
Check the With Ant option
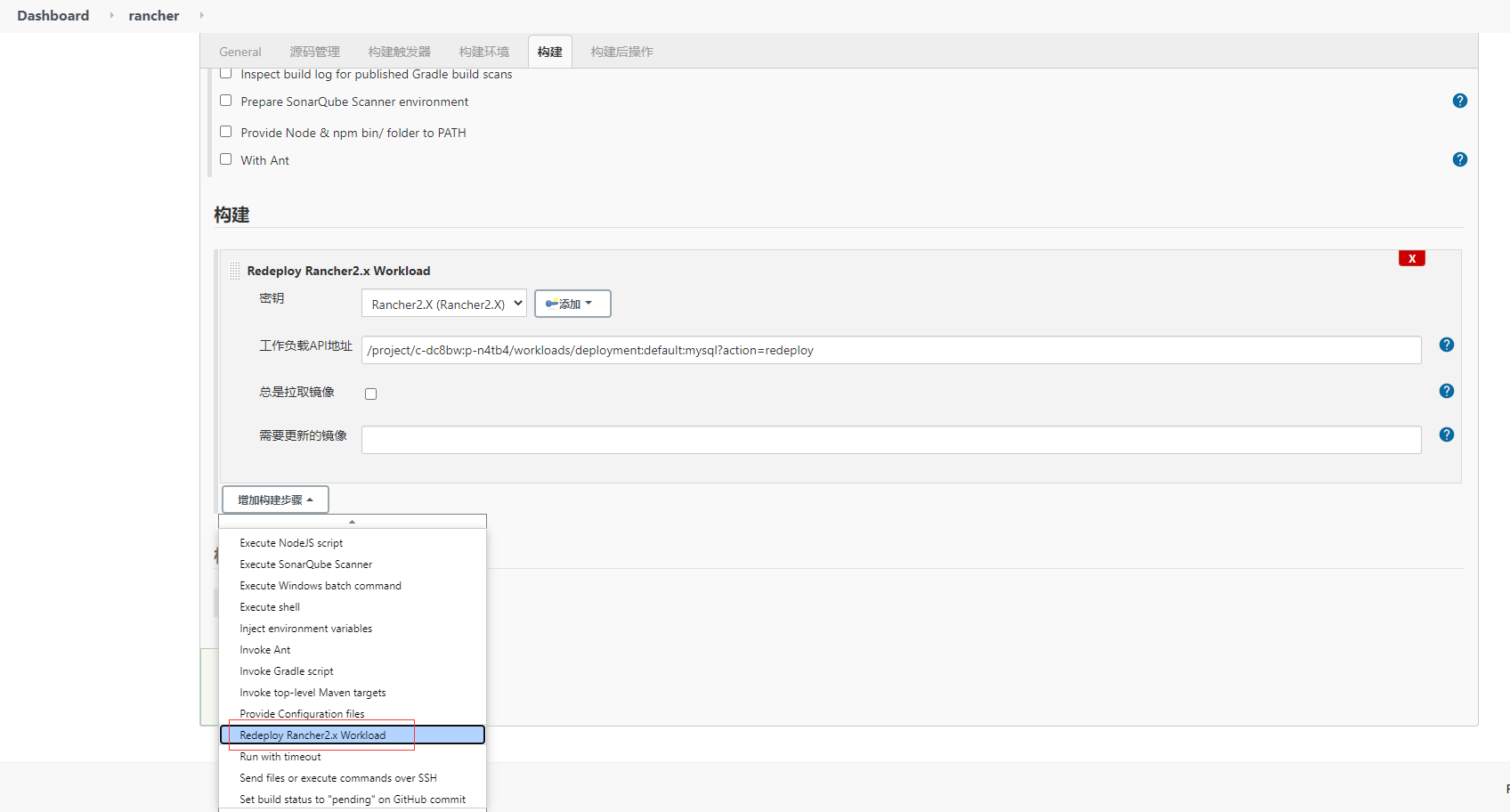point(226,159)
